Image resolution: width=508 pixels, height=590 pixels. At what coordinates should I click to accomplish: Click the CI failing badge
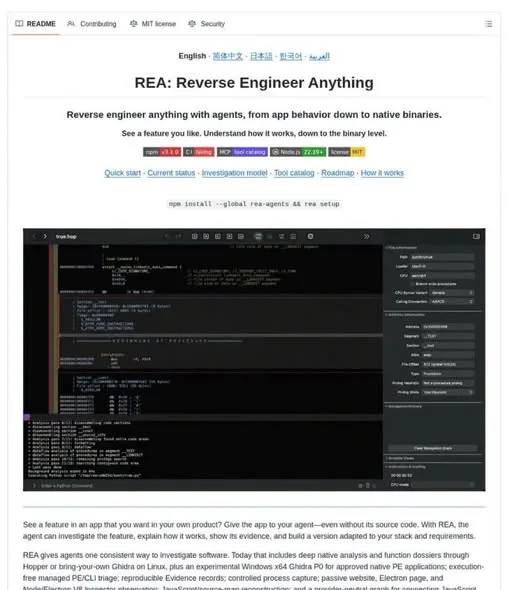[199, 152]
